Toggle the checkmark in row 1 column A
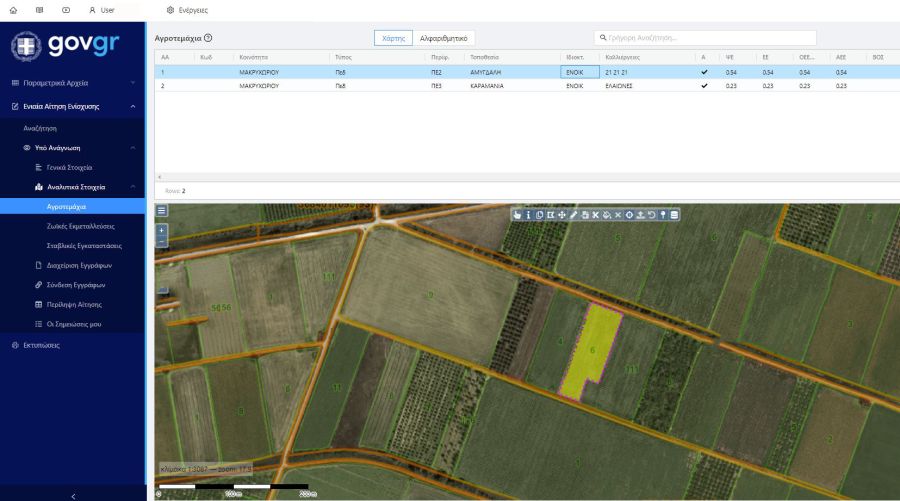Image resolution: width=900 pixels, height=501 pixels. pyautogui.click(x=704, y=73)
